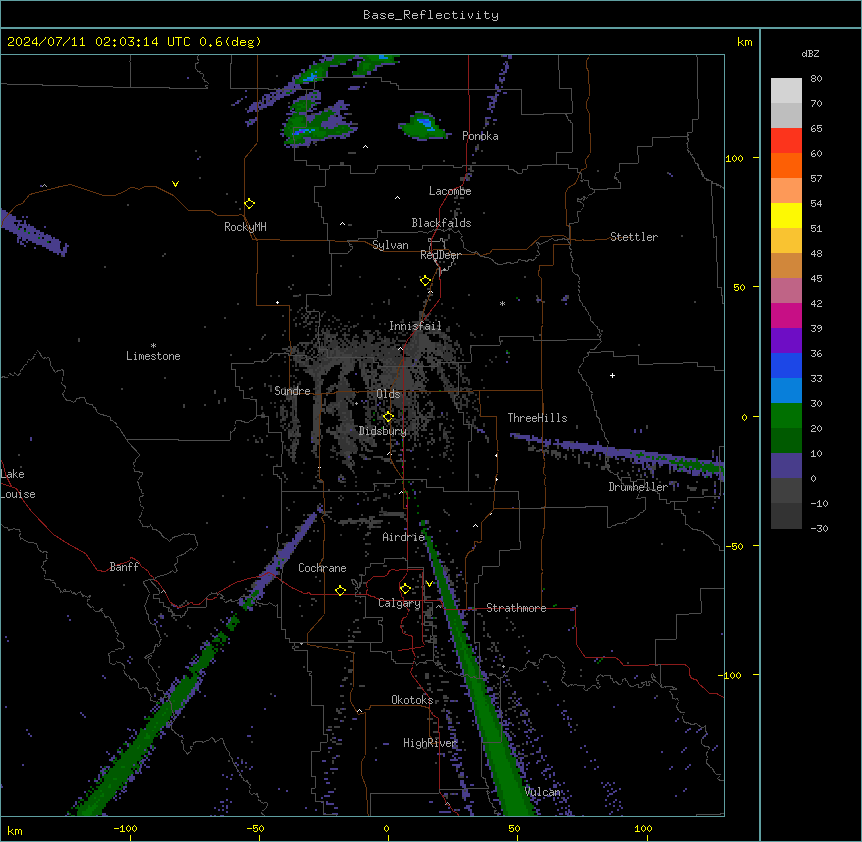Click the yellow diamond marker above Calgary
862x842 pixels.
[405, 589]
